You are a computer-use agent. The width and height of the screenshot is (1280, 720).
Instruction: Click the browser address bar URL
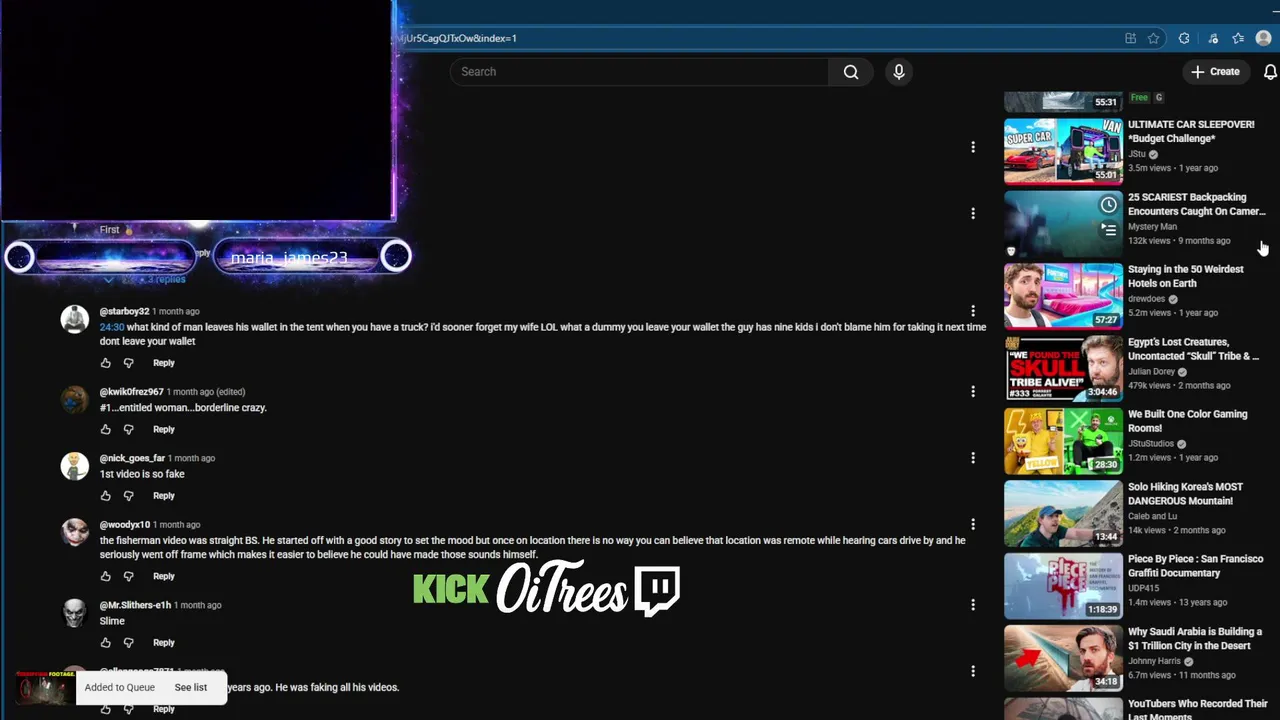(458, 38)
